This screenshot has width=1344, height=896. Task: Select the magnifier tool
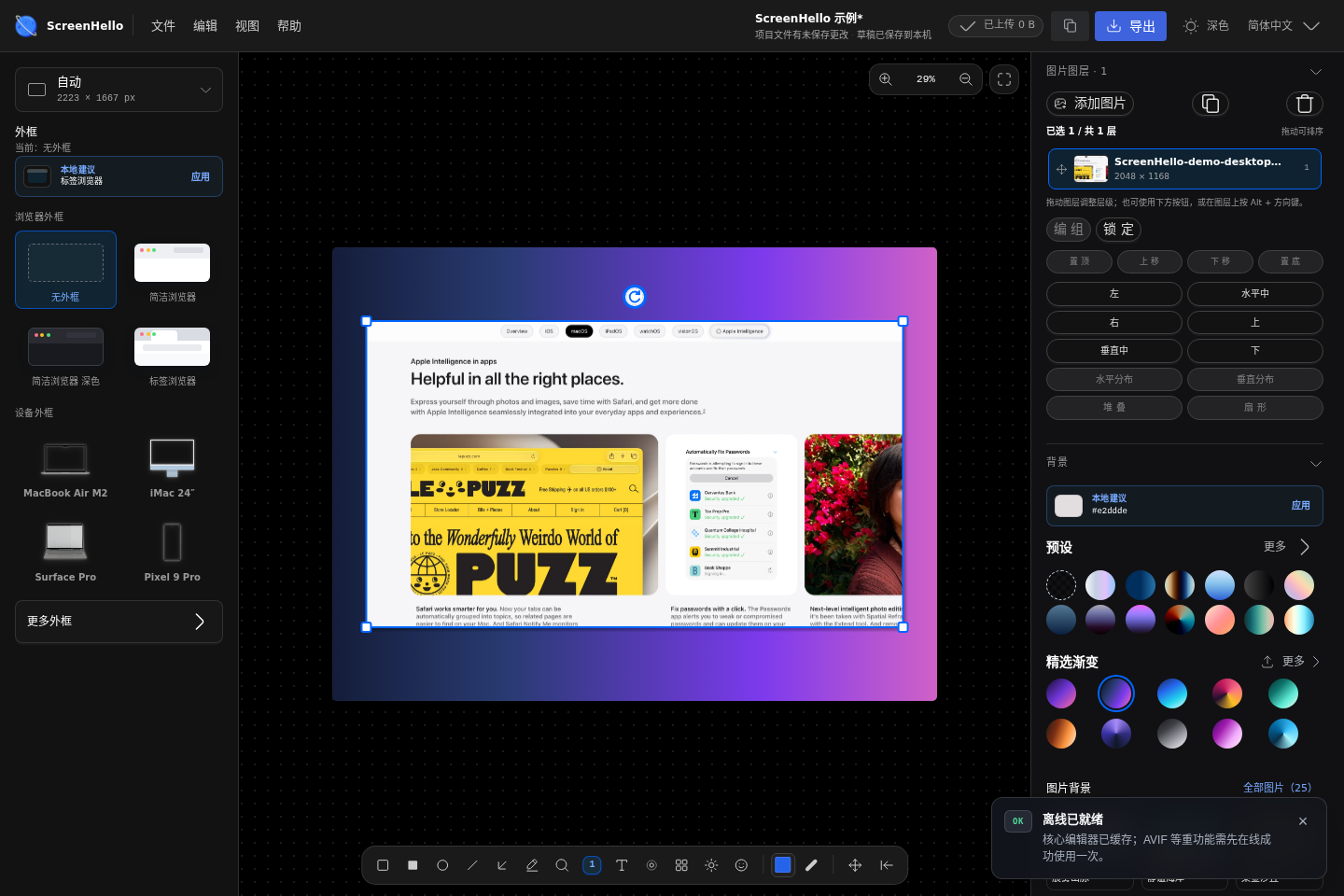click(x=562, y=865)
